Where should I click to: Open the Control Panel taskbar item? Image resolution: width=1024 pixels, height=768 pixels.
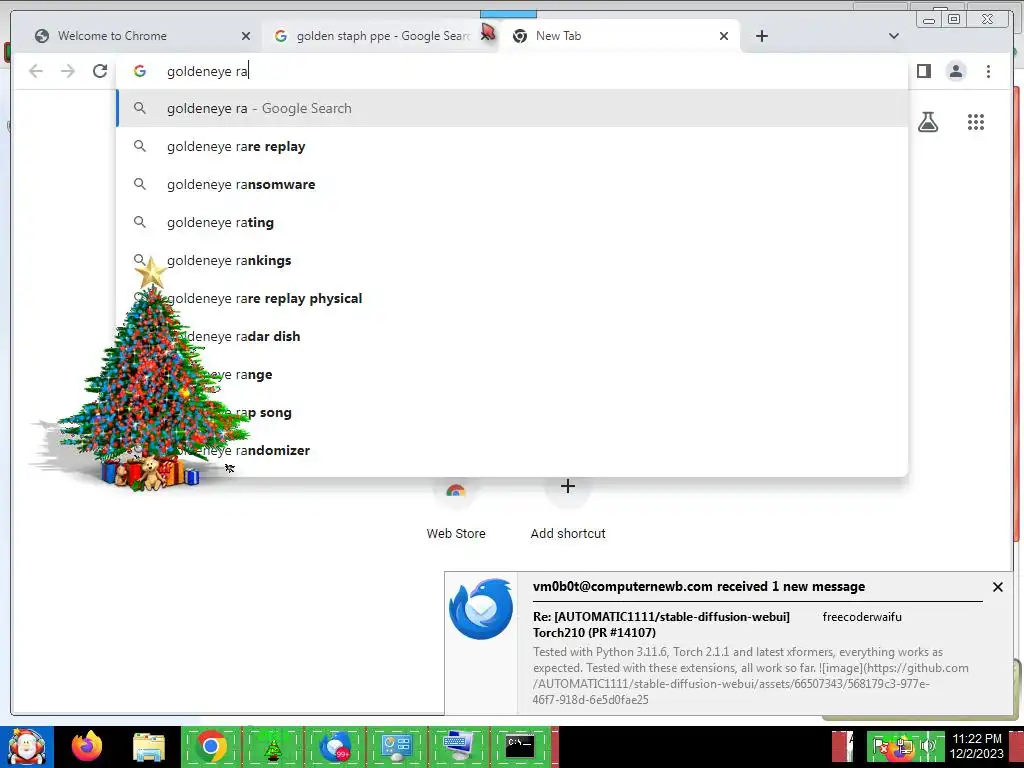point(396,746)
